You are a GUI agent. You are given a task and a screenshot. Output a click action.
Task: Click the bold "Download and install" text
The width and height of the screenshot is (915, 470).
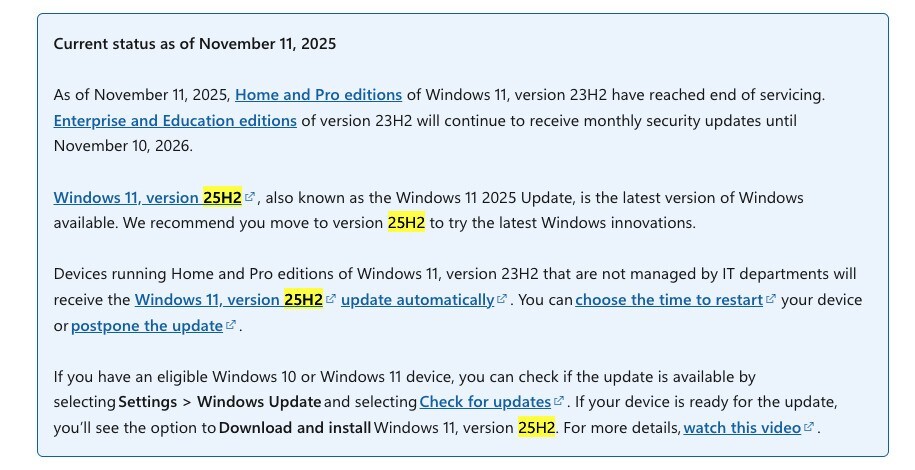coord(294,428)
